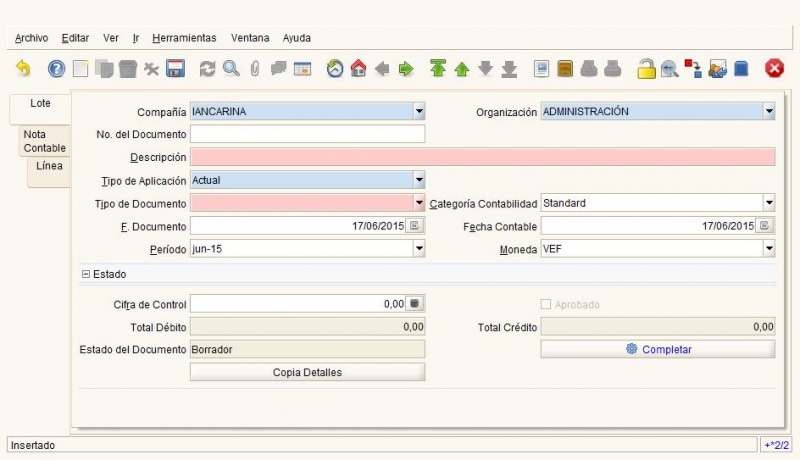Expand the Tipo de Documento dropdown
800x460 pixels.
[x=419, y=203]
